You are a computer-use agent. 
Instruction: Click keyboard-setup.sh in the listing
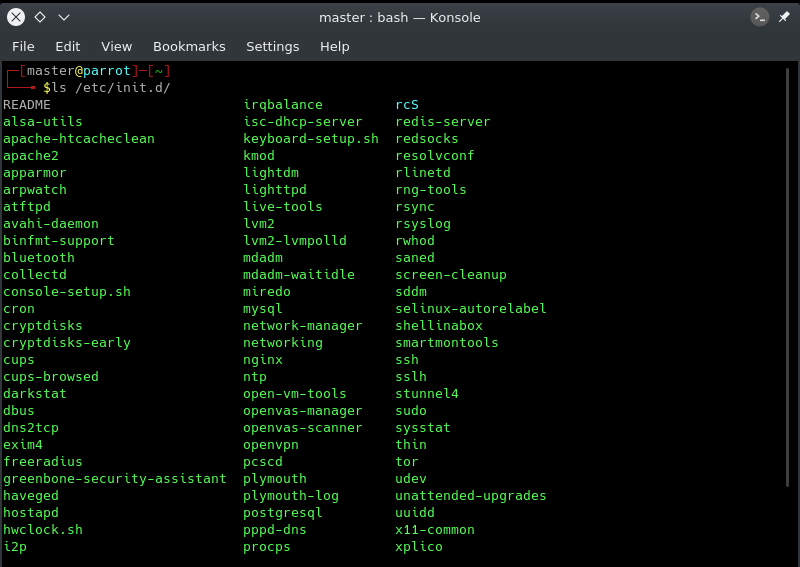pyautogui.click(x=311, y=138)
